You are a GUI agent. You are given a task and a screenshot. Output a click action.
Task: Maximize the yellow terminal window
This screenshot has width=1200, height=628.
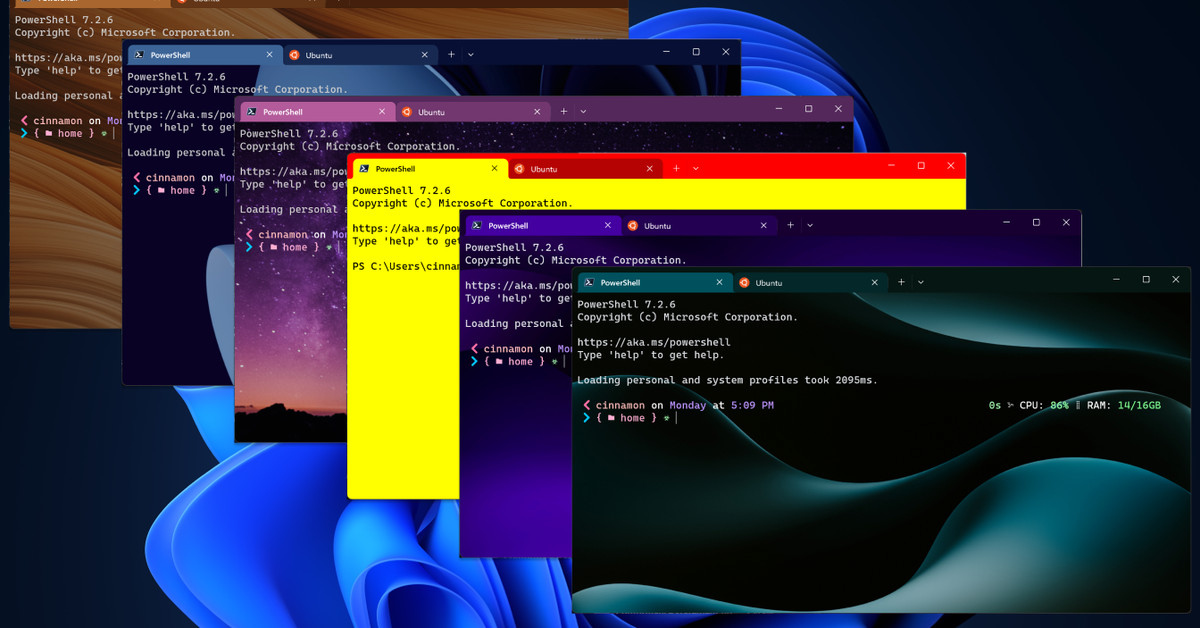click(921, 165)
